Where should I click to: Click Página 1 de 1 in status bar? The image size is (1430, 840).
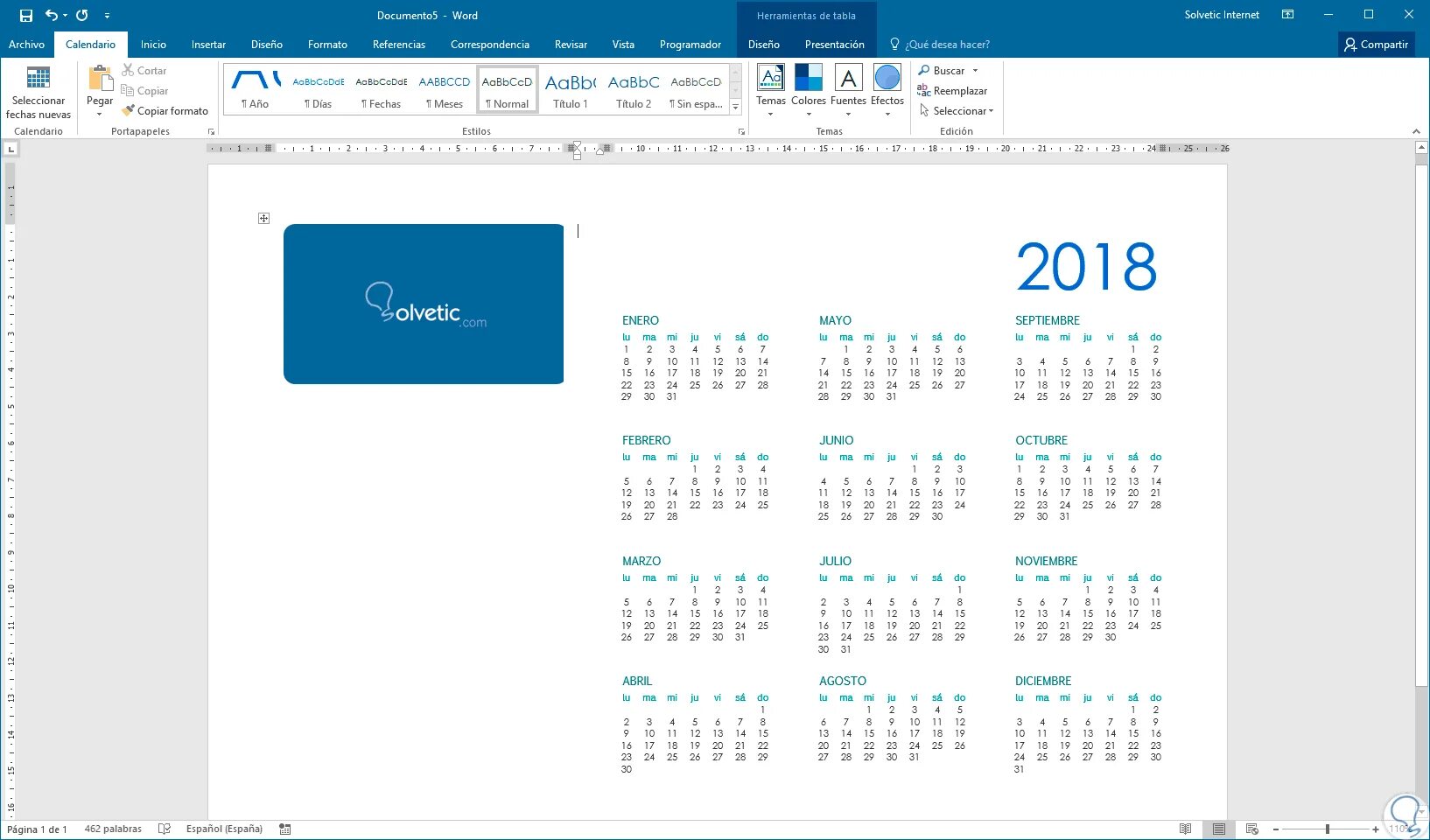(x=37, y=829)
